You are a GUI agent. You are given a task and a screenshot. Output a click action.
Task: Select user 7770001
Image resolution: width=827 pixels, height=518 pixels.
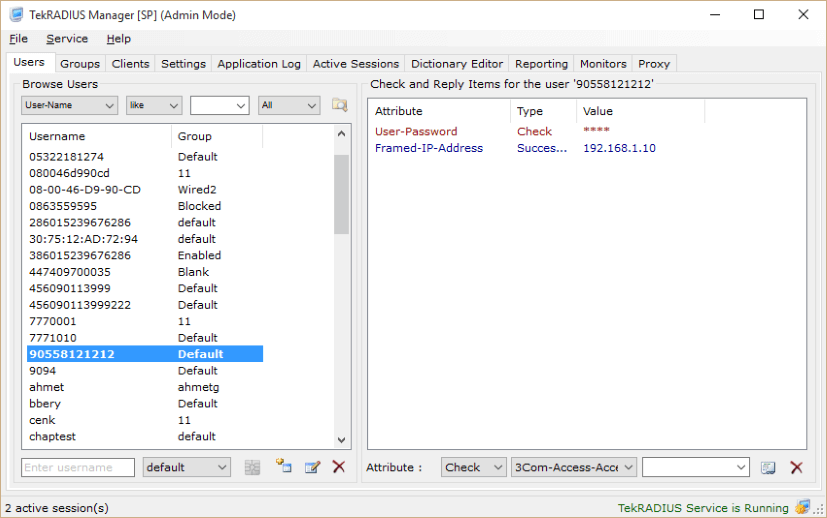point(145,321)
